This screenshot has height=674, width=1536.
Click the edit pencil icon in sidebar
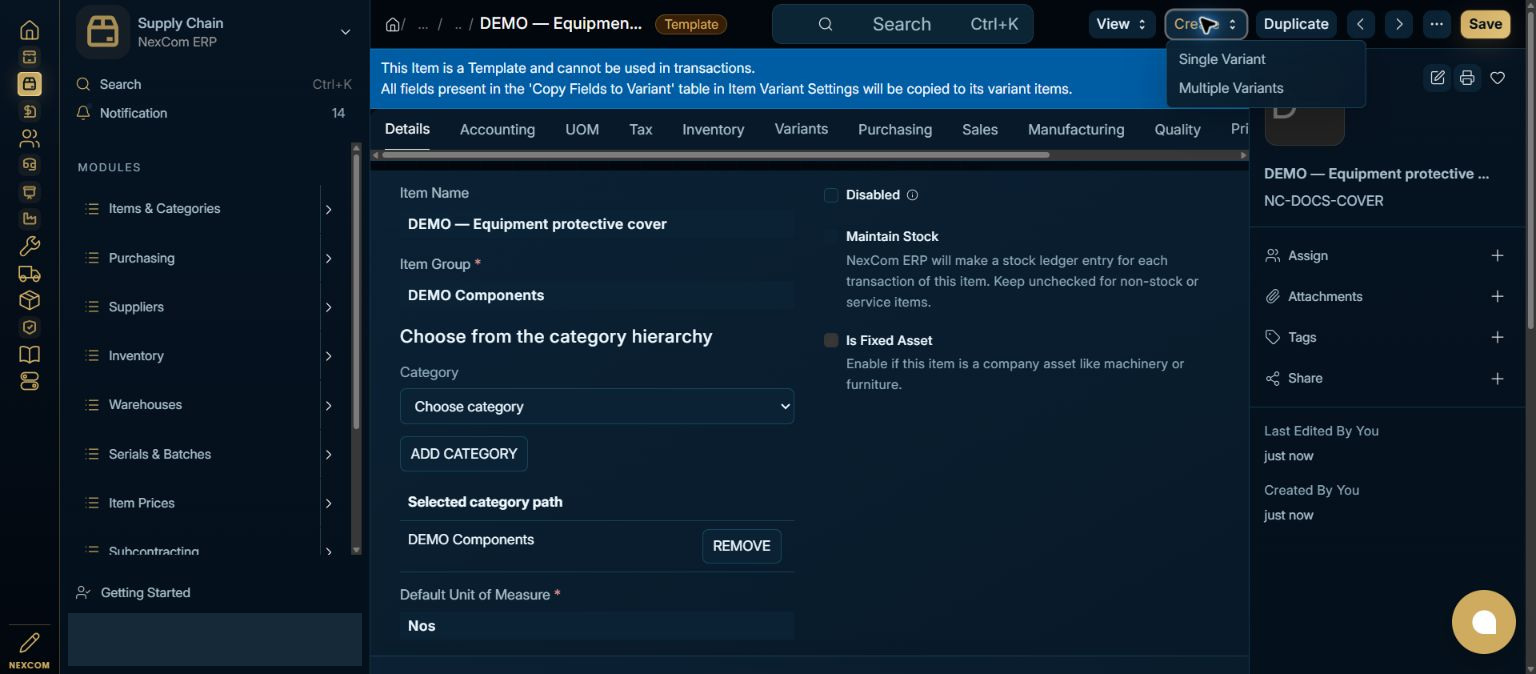[x=1437, y=77]
